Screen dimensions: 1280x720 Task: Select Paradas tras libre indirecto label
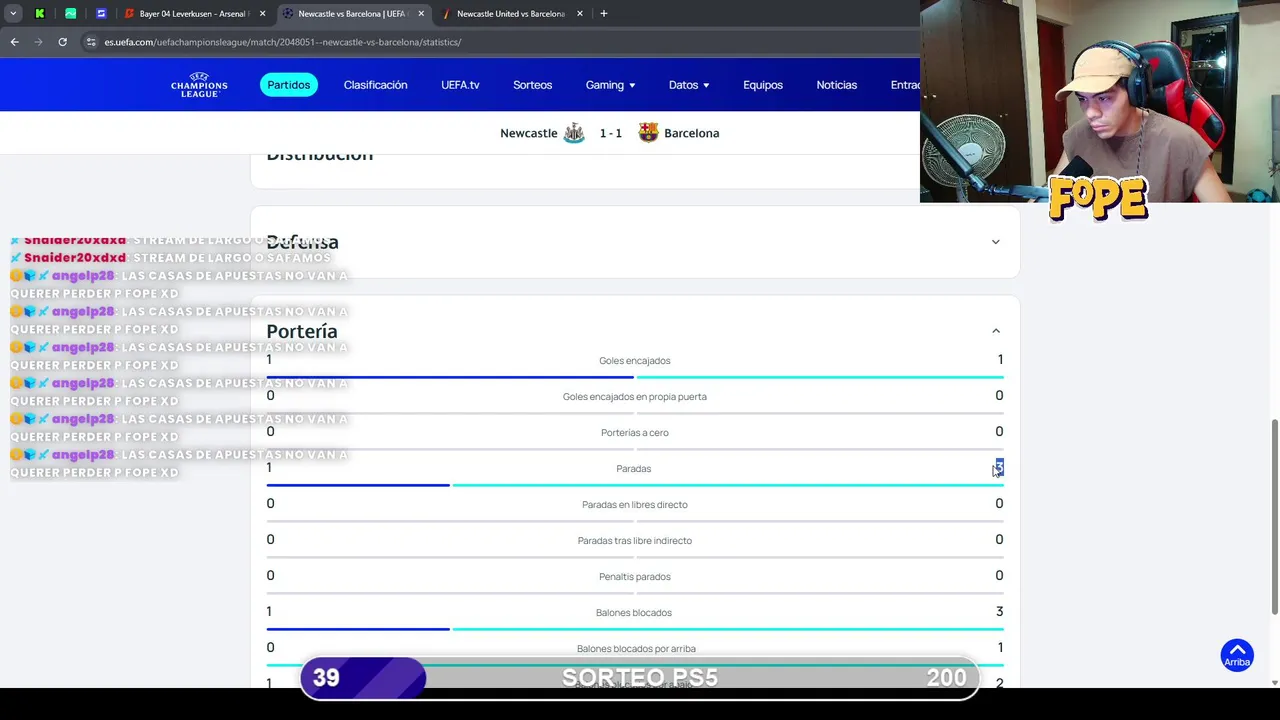tap(634, 541)
